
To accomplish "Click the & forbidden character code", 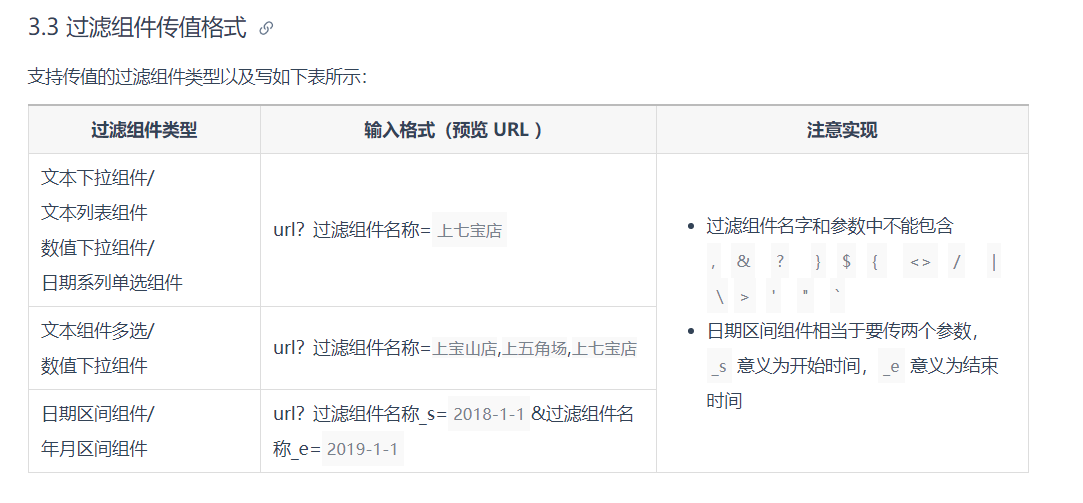I will tap(742, 262).
